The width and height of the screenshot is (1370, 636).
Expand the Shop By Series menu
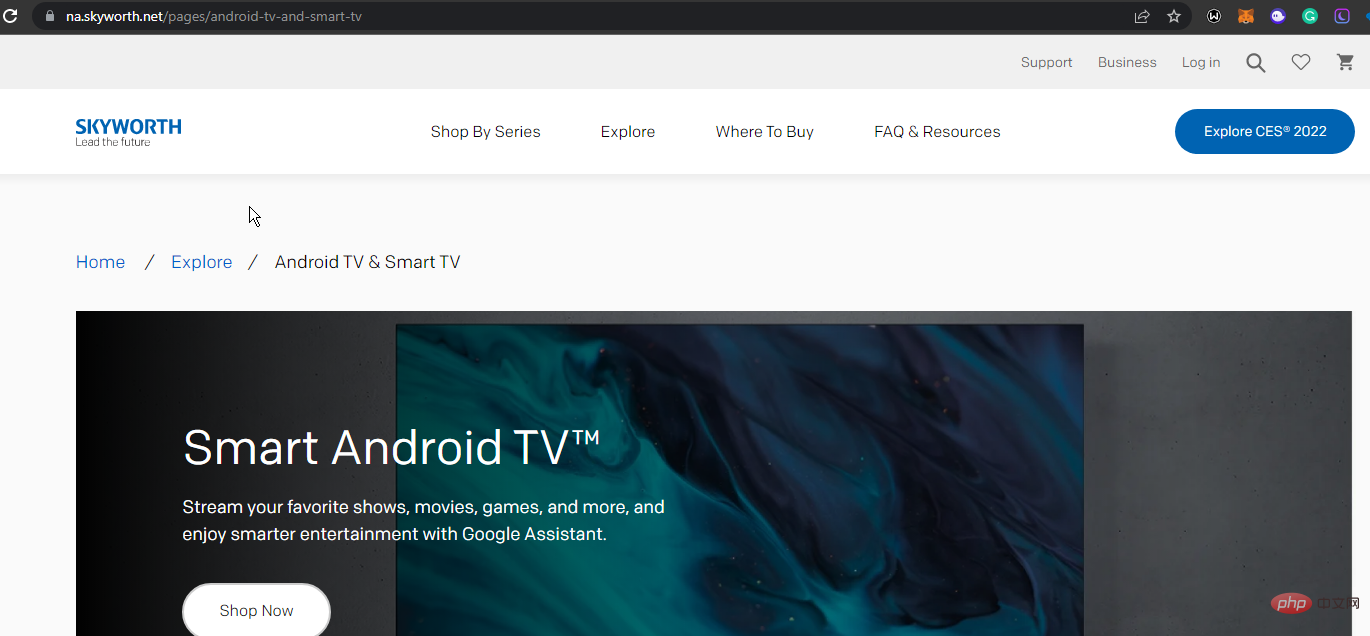[x=485, y=132]
